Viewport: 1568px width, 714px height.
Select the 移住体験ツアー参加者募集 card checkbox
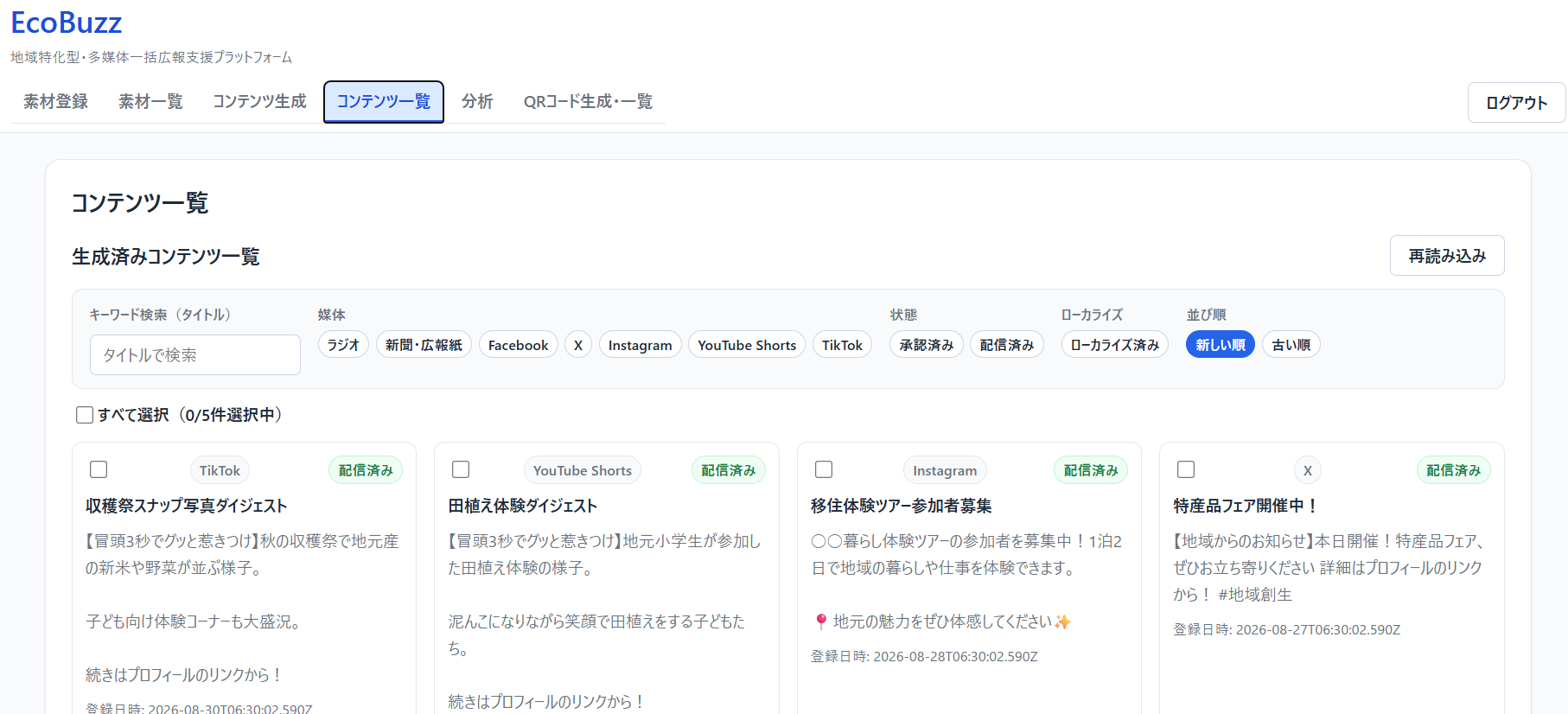click(824, 469)
